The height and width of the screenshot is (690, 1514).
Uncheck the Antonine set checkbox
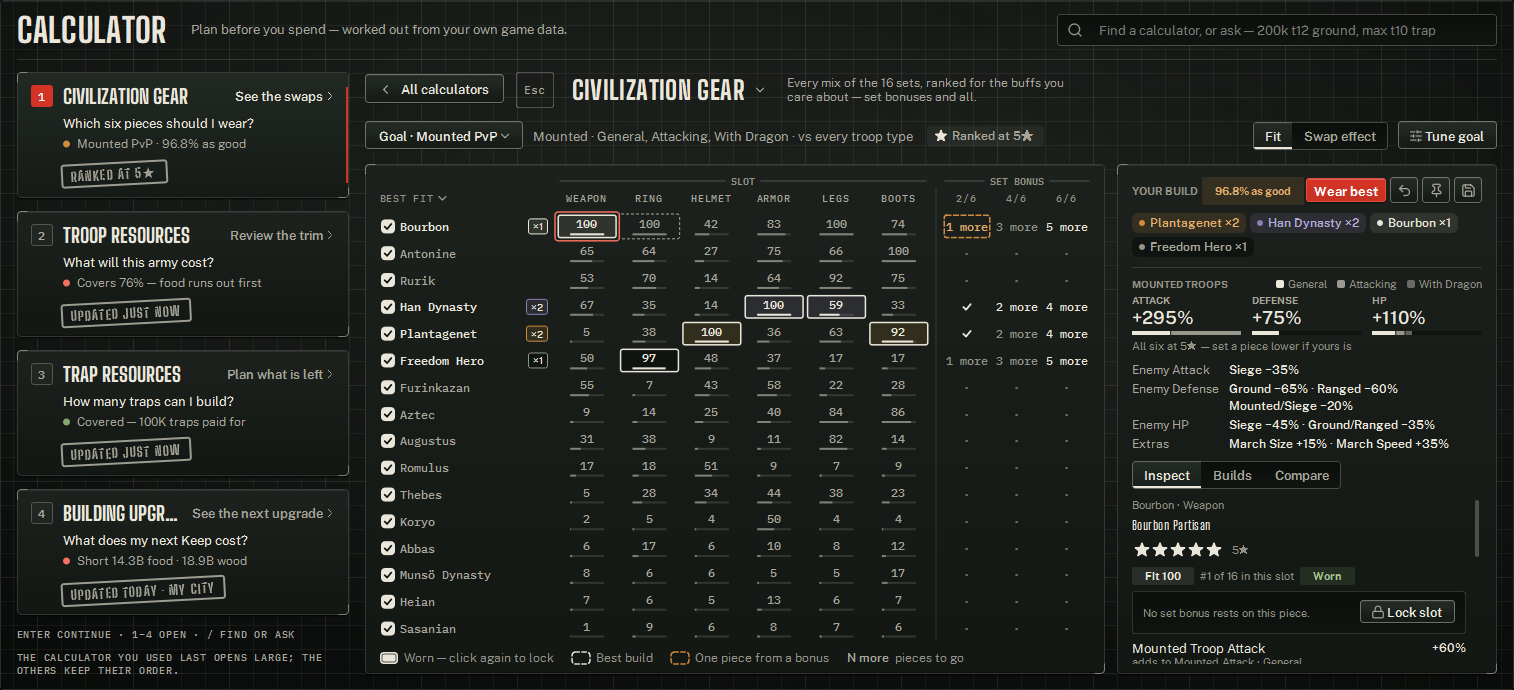388,254
